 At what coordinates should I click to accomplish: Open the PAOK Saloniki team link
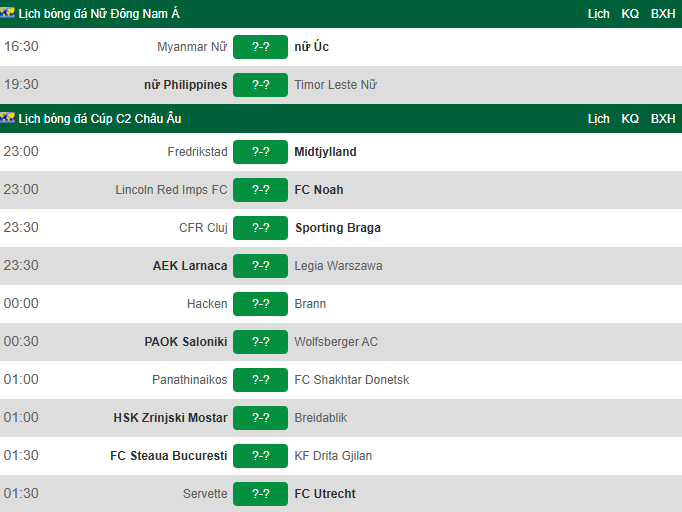(186, 342)
